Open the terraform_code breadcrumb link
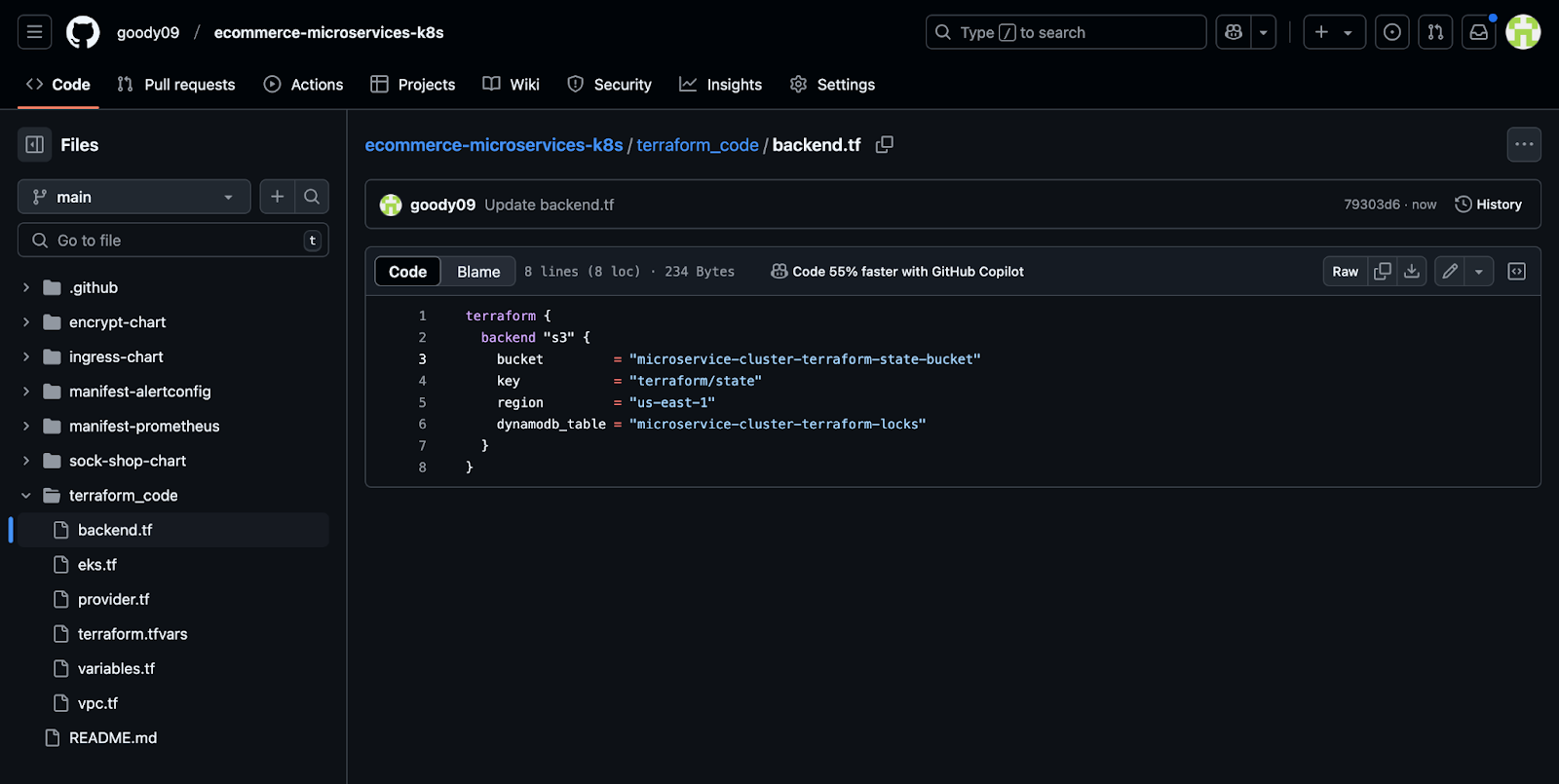Image resolution: width=1559 pixels, height=784 pixels. (x=698, y=145)
